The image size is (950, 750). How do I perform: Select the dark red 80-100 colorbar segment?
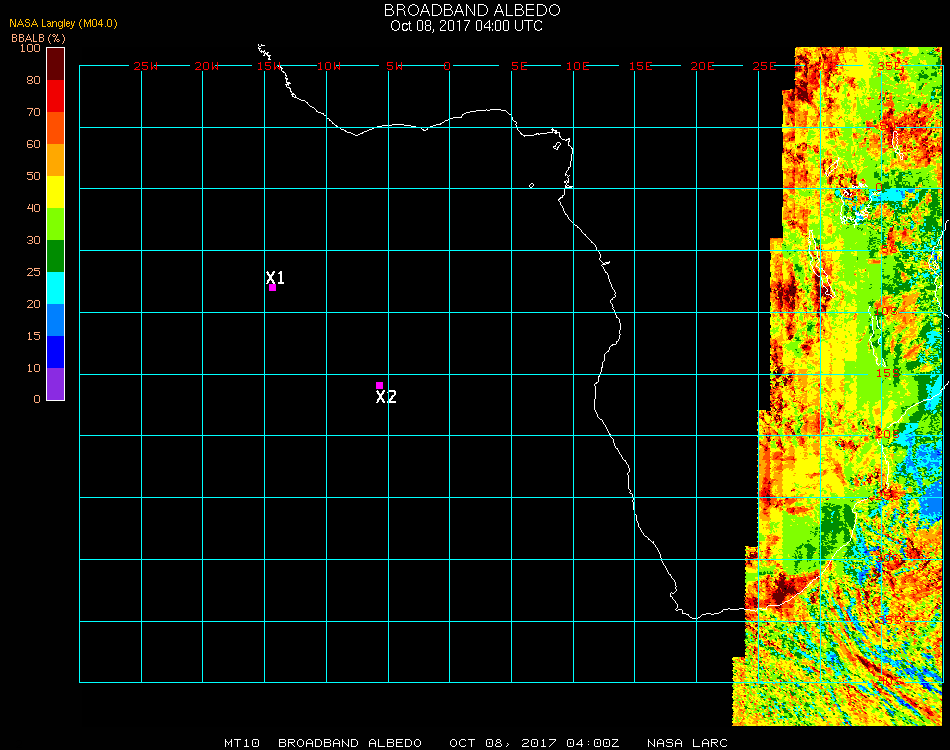point(56,63)
